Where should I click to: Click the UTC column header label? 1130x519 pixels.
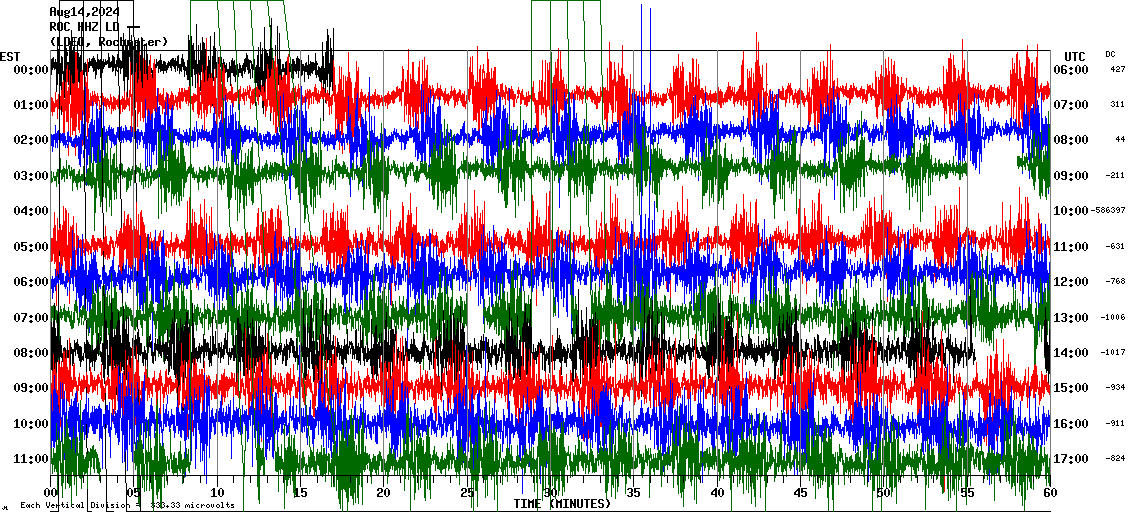point(1075,56)
